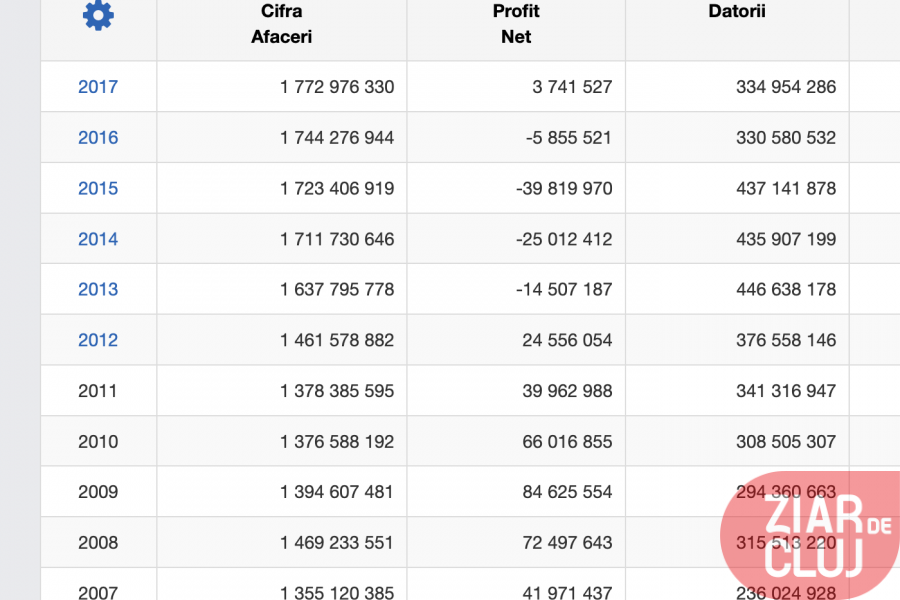Screen dimensions: 900x600
Task: Select the profit value 3 741 527
Action: [x=572, y=87]
